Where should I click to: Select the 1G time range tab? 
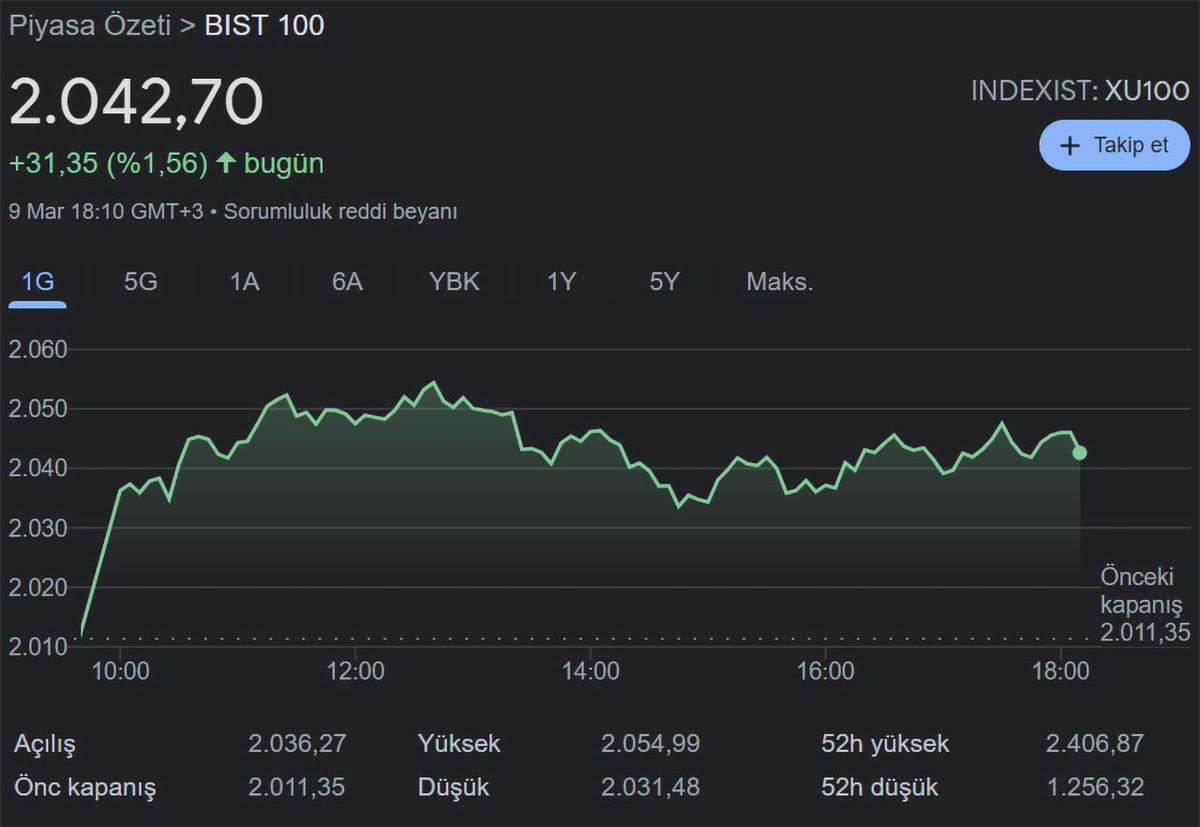[x=38, y=282]
